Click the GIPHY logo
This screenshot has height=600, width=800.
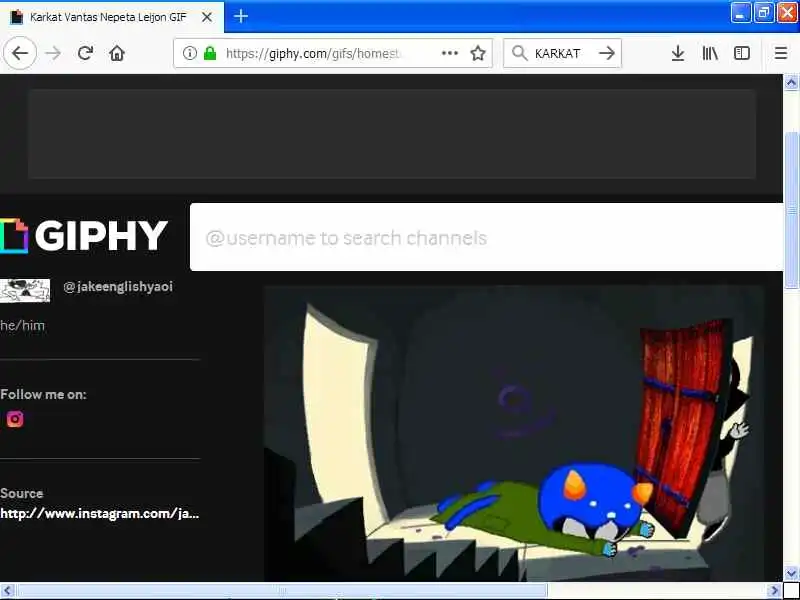[84, 236]
